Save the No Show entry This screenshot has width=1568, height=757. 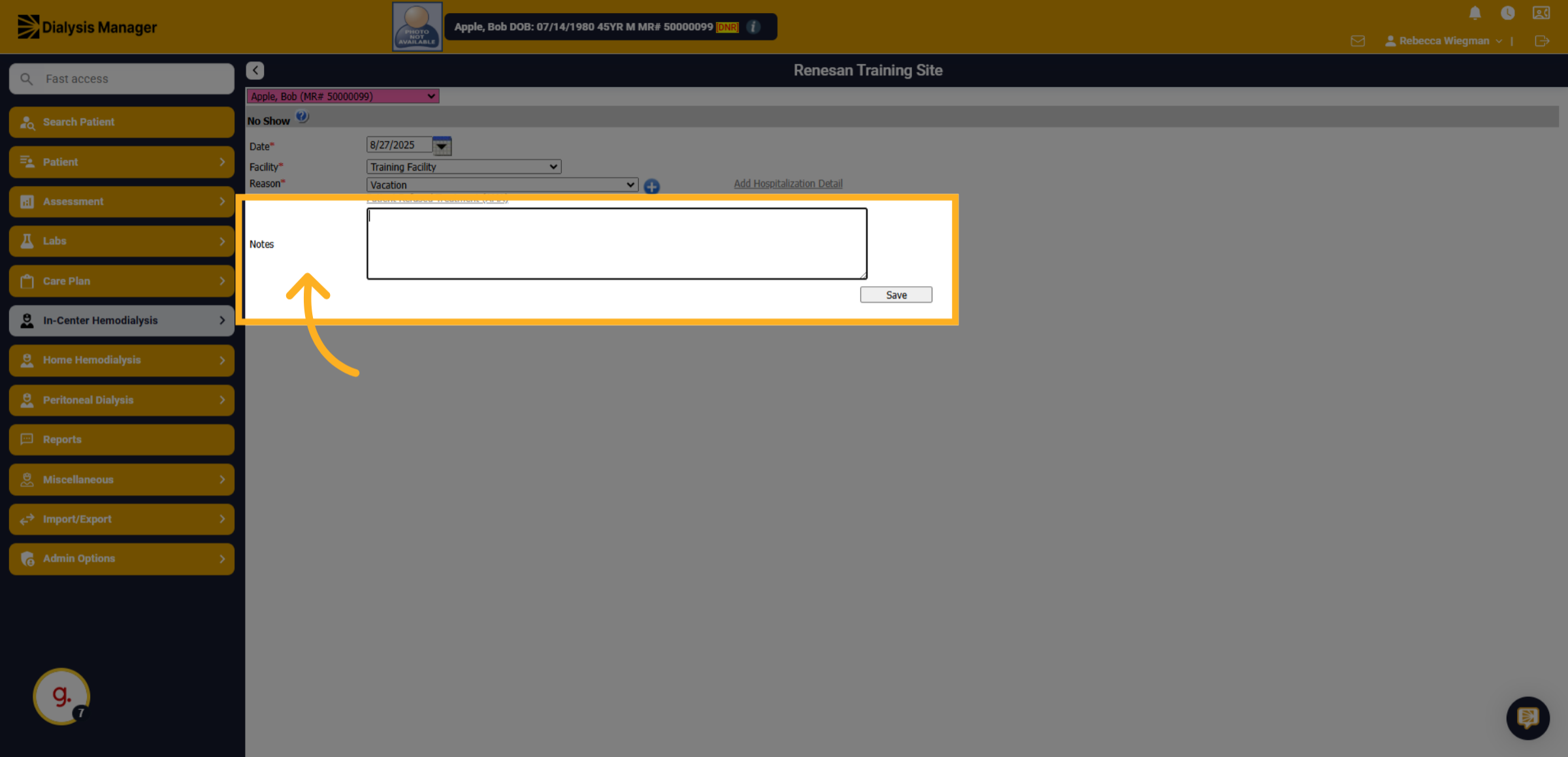(x=896, y=295)
